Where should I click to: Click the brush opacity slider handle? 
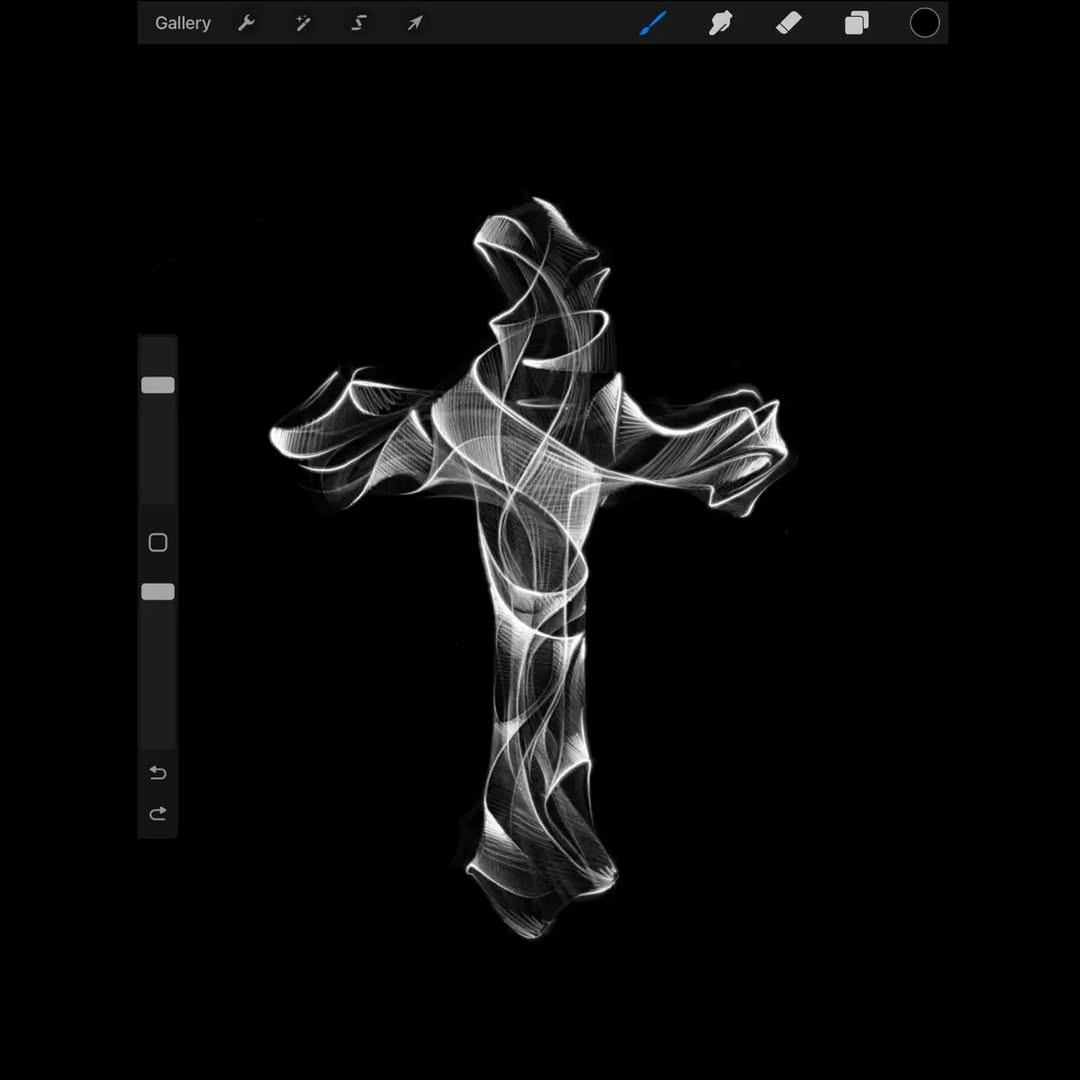click(x=158, y=592)
